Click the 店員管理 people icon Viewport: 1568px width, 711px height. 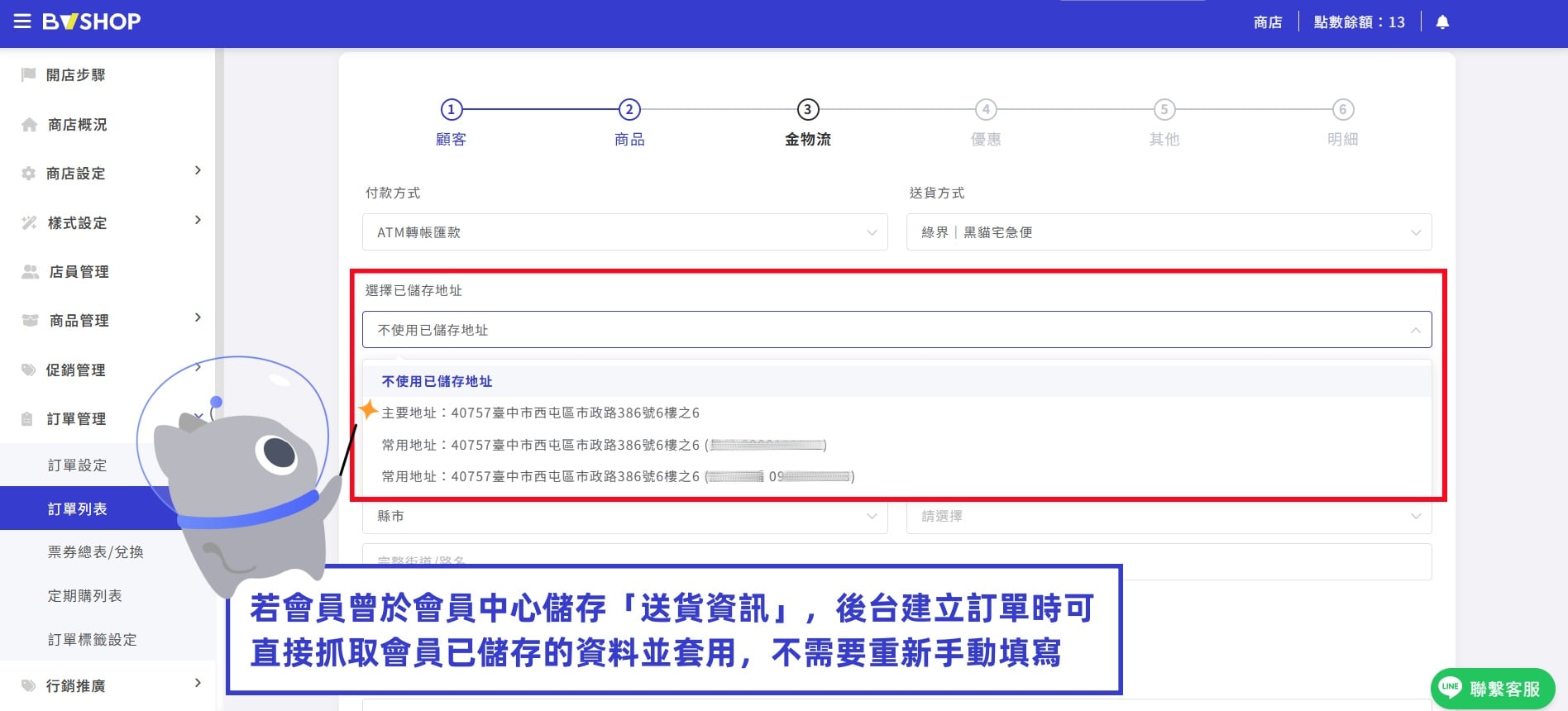point(31,271)
